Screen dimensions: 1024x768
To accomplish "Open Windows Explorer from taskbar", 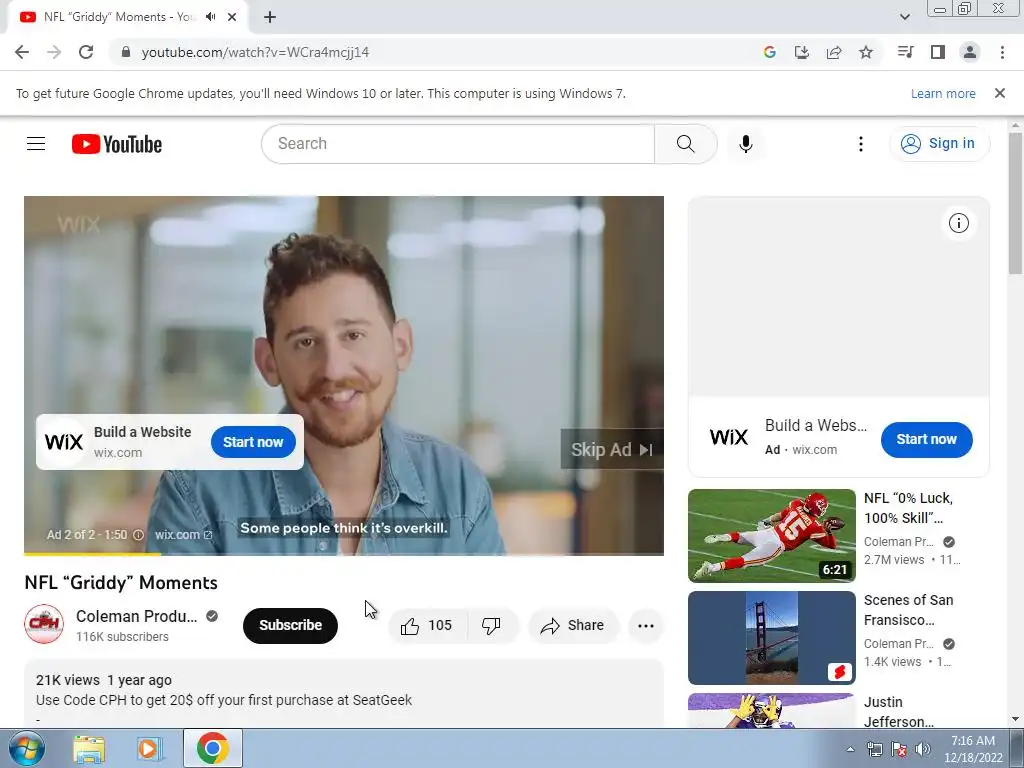I will 89,748.
